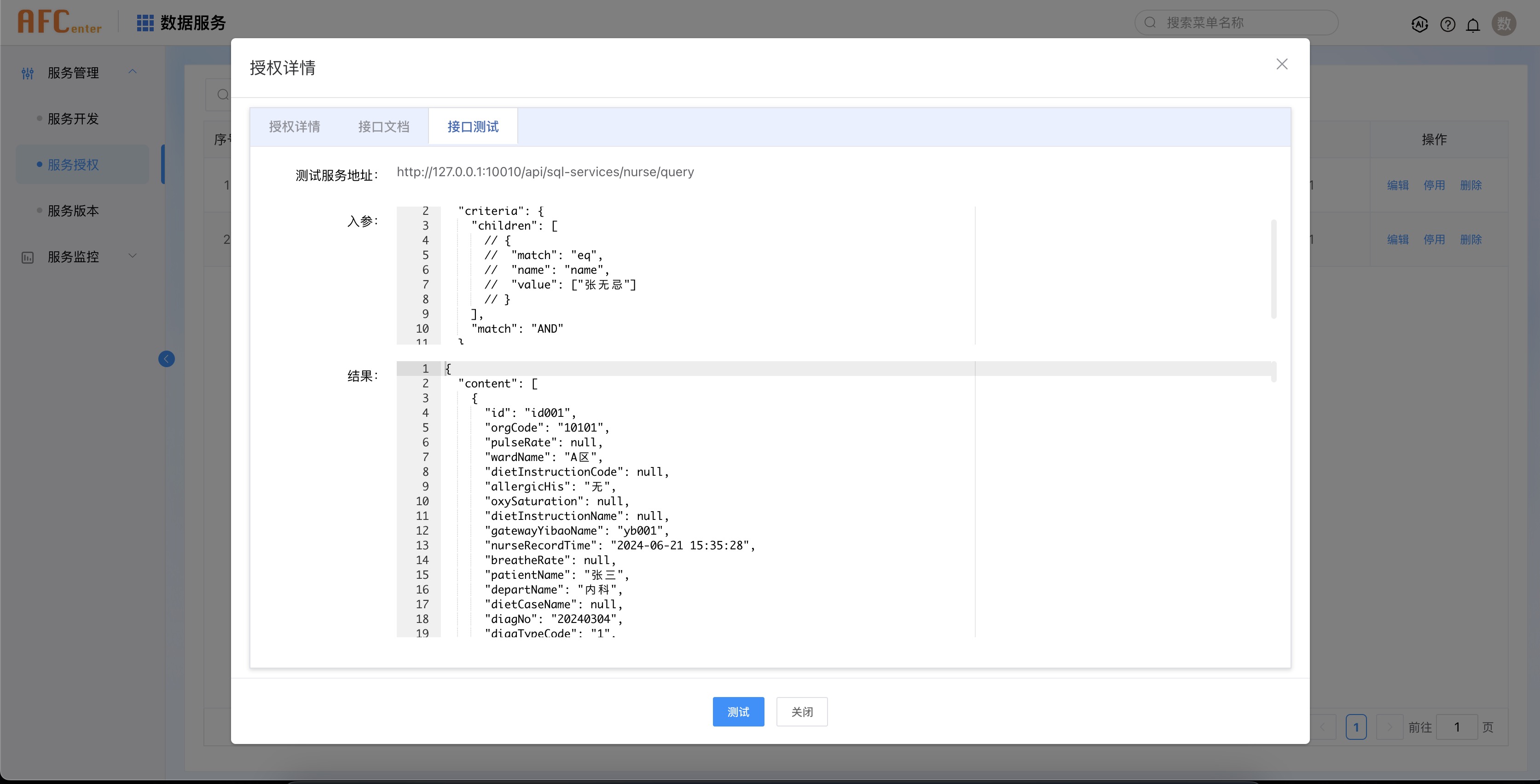1540x784 pixels.
Task: Open the notifications bell icon
Action: [1473, 24]
